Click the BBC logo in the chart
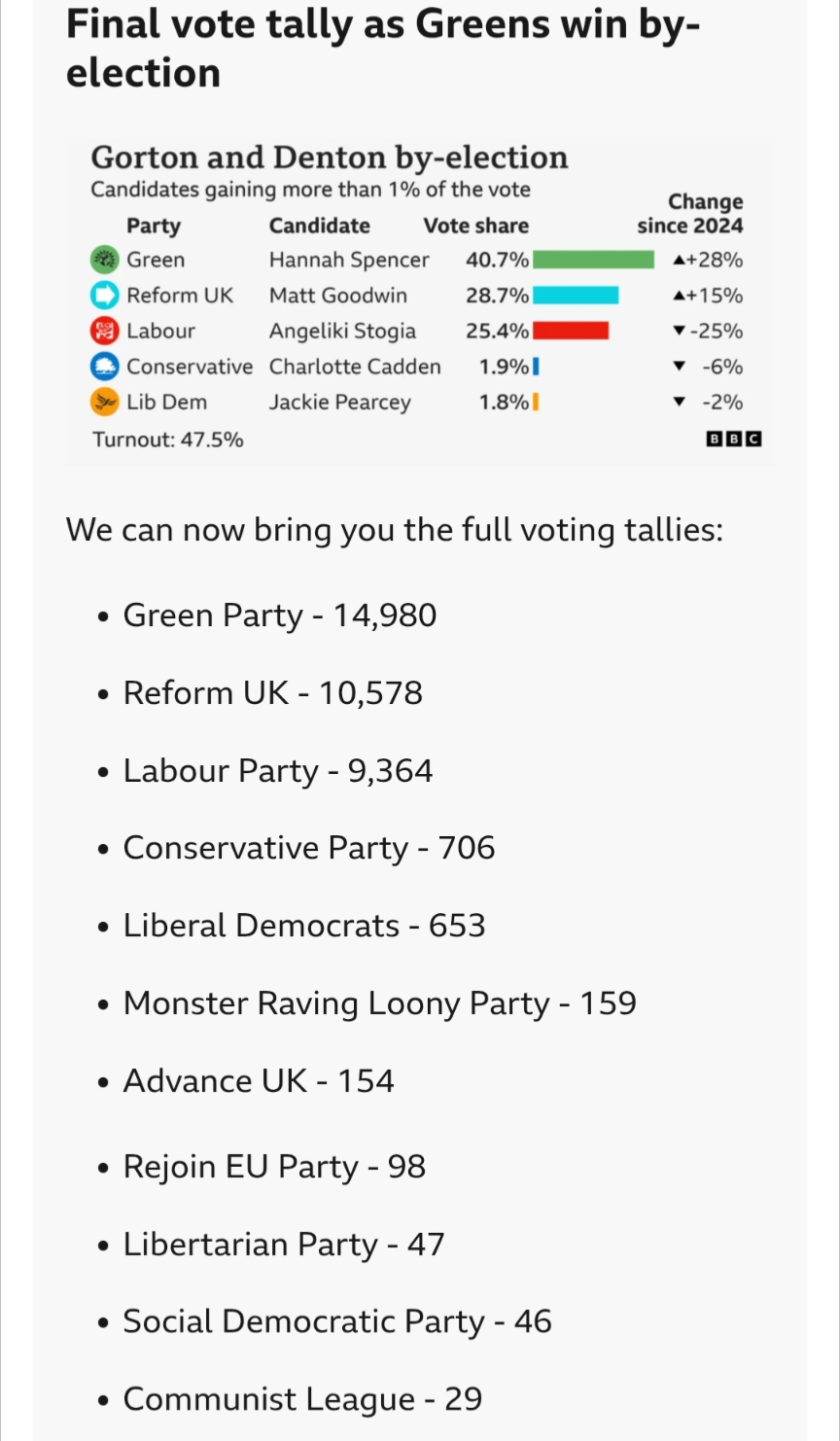Viewport: 840px width, 1441px height. click(x=734, y=439)
